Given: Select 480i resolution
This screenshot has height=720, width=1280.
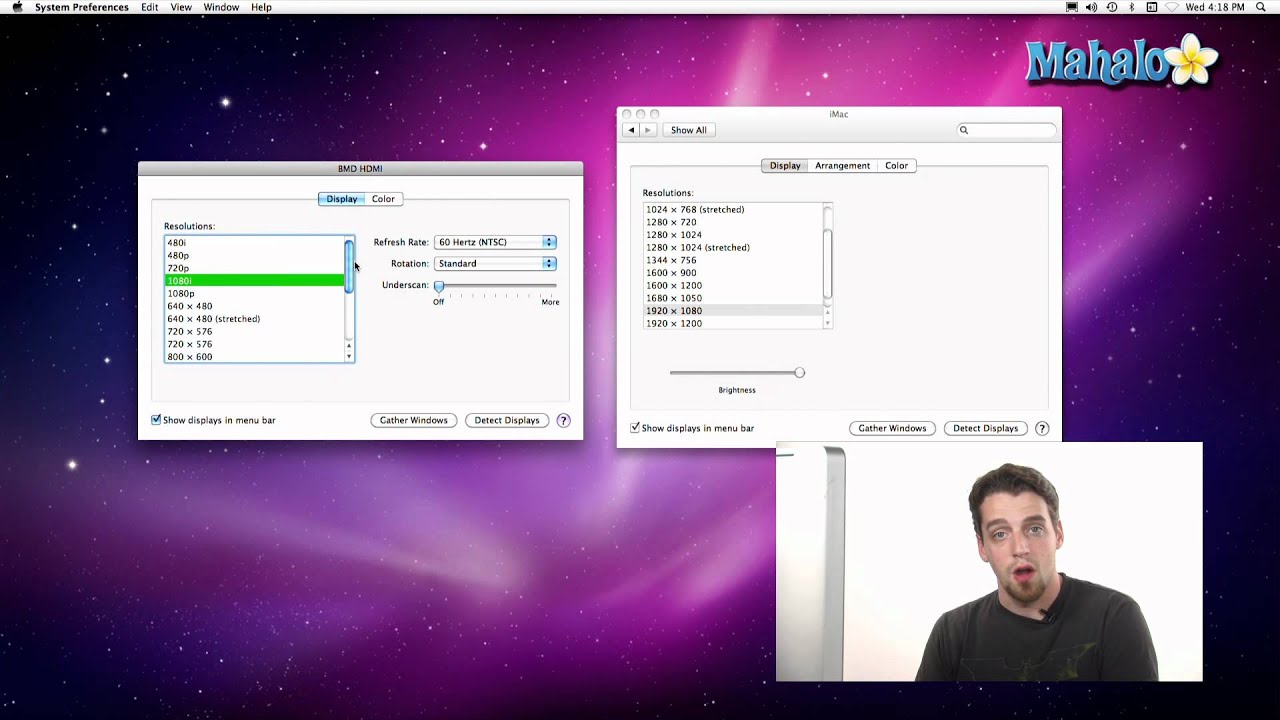Looking at the screenshot, I should (x=254, y=243).
